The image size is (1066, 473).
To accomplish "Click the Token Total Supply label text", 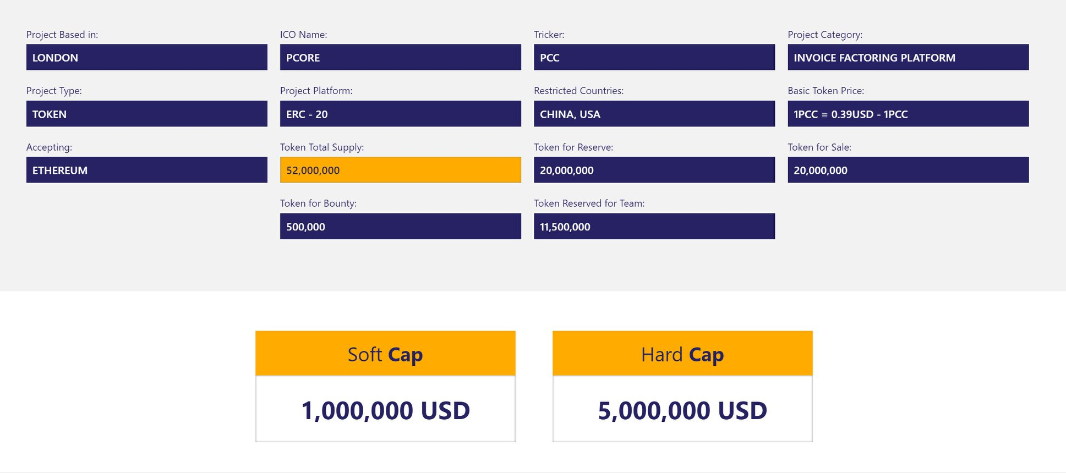I will point(322,147).
